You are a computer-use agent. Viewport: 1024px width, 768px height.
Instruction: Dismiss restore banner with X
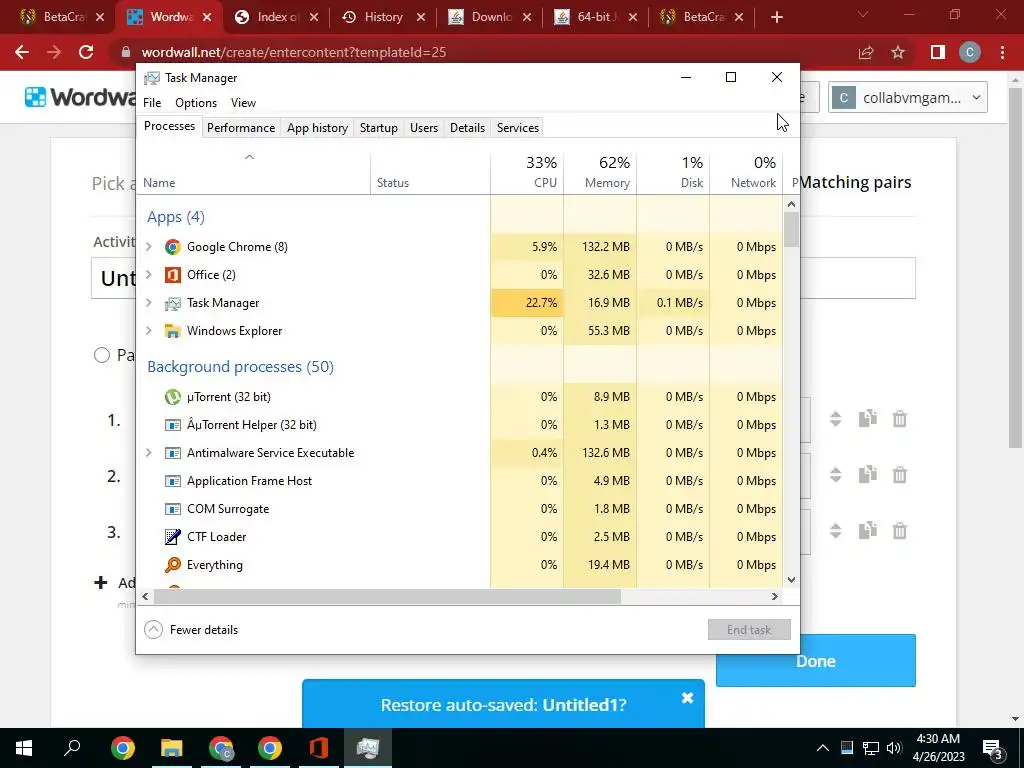(687, 698)
